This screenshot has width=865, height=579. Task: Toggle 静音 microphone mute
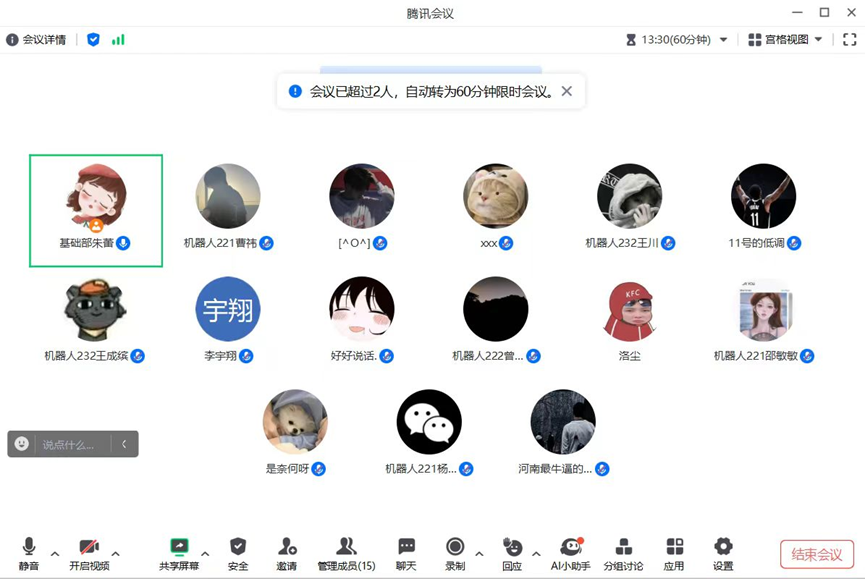click(x=29, y=551)
